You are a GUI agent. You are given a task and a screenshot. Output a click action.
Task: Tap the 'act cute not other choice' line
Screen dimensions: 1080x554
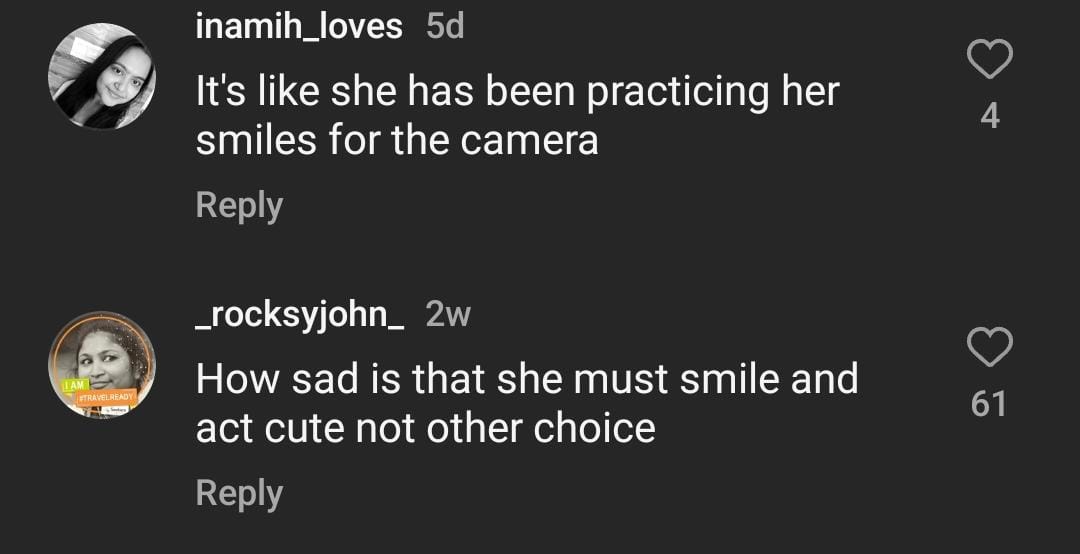point(425,429)
